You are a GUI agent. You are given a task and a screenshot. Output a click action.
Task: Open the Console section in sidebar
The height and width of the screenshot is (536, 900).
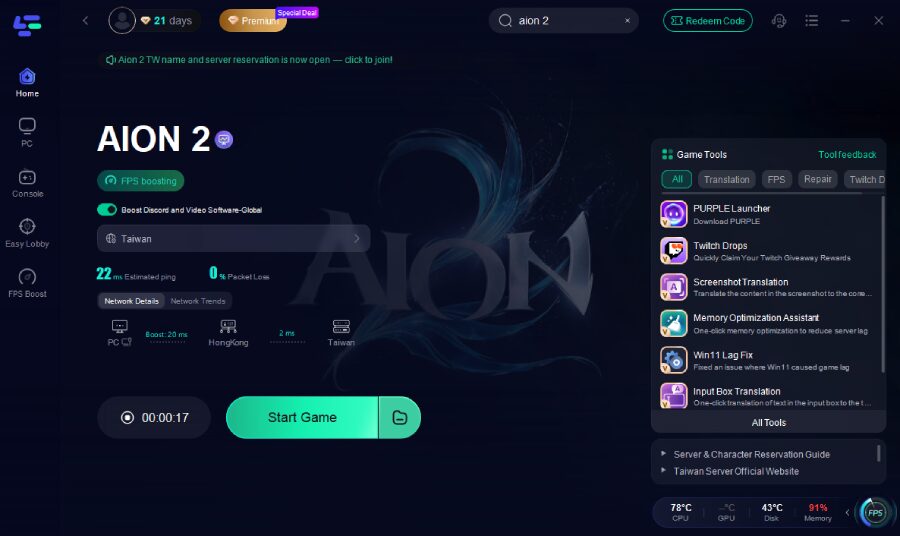27,184
